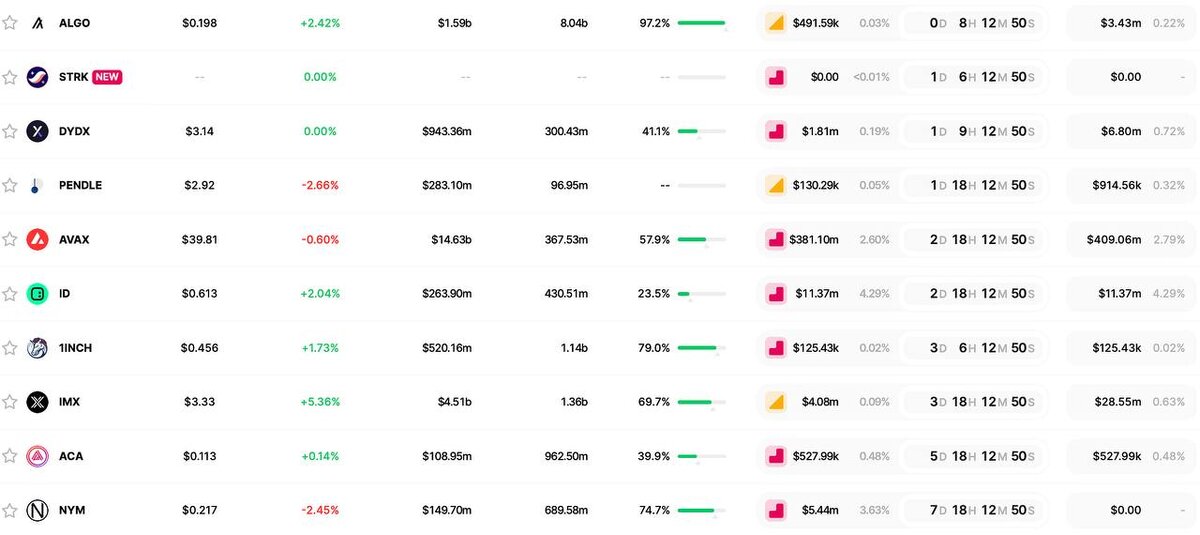
Task: Open the STRK token page
Action: pyautogui.click(x=73, y=77)
